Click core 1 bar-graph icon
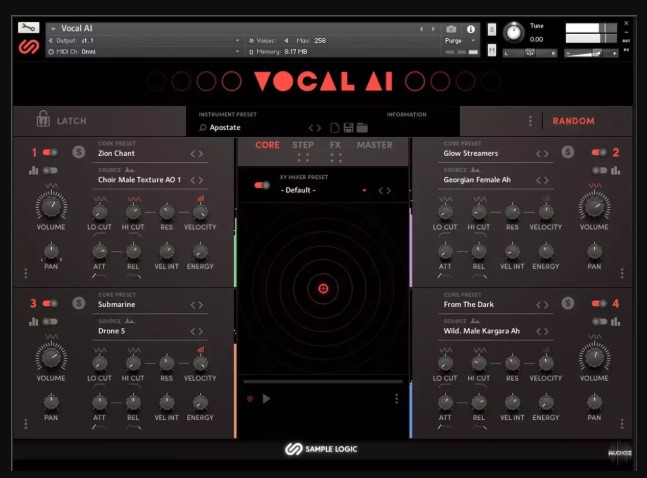 click(33, 170)
